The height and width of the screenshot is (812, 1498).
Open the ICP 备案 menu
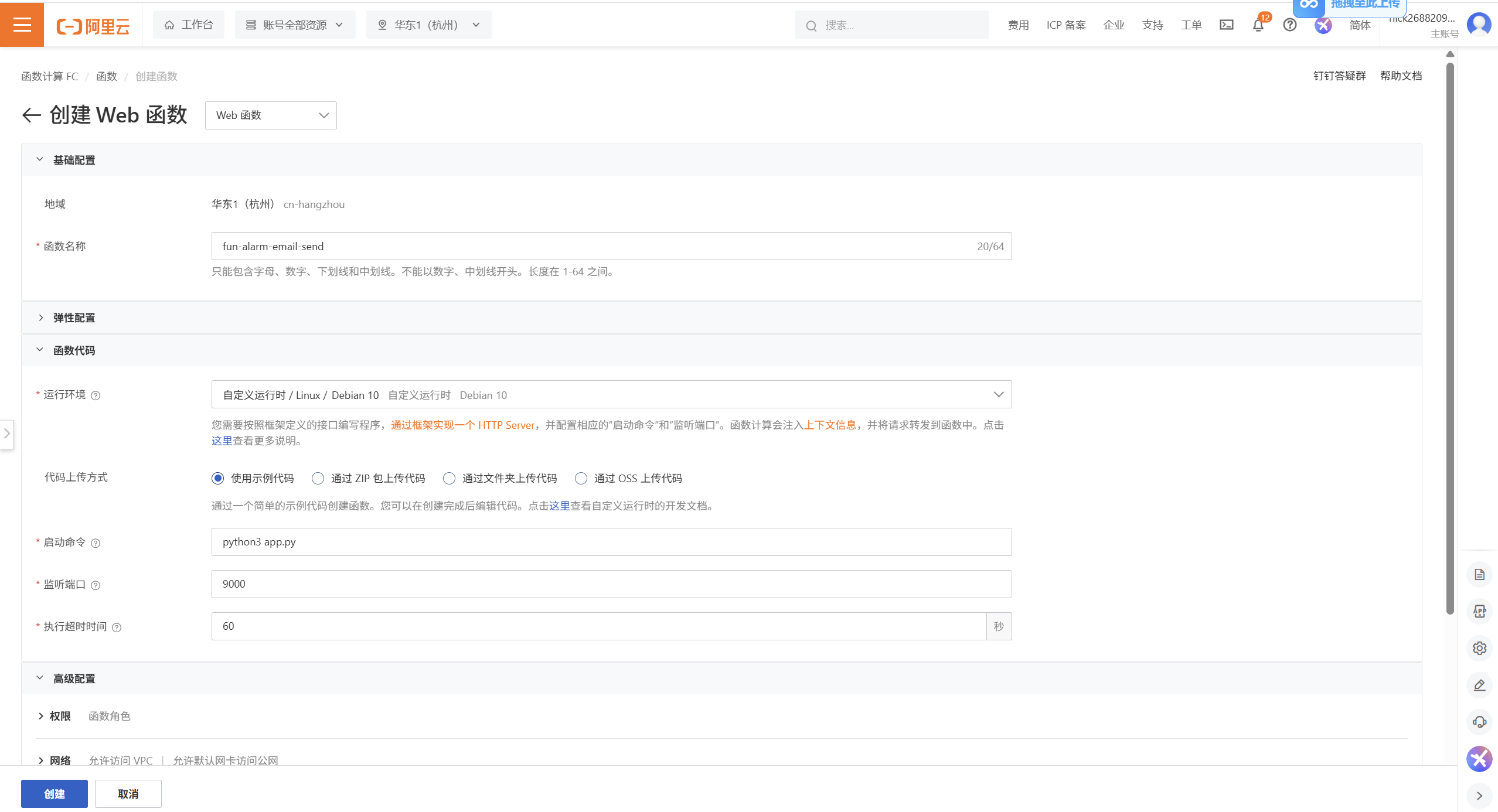point(1066,25)
